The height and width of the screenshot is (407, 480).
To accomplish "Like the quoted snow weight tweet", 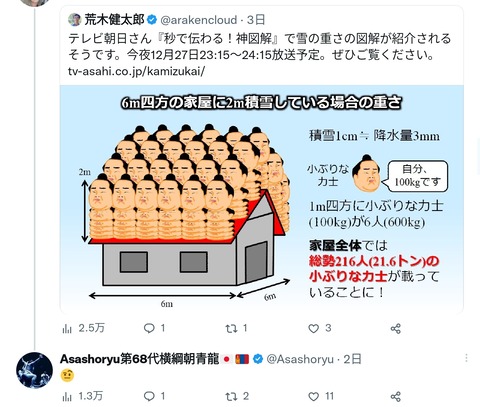I will coord(319,329).
